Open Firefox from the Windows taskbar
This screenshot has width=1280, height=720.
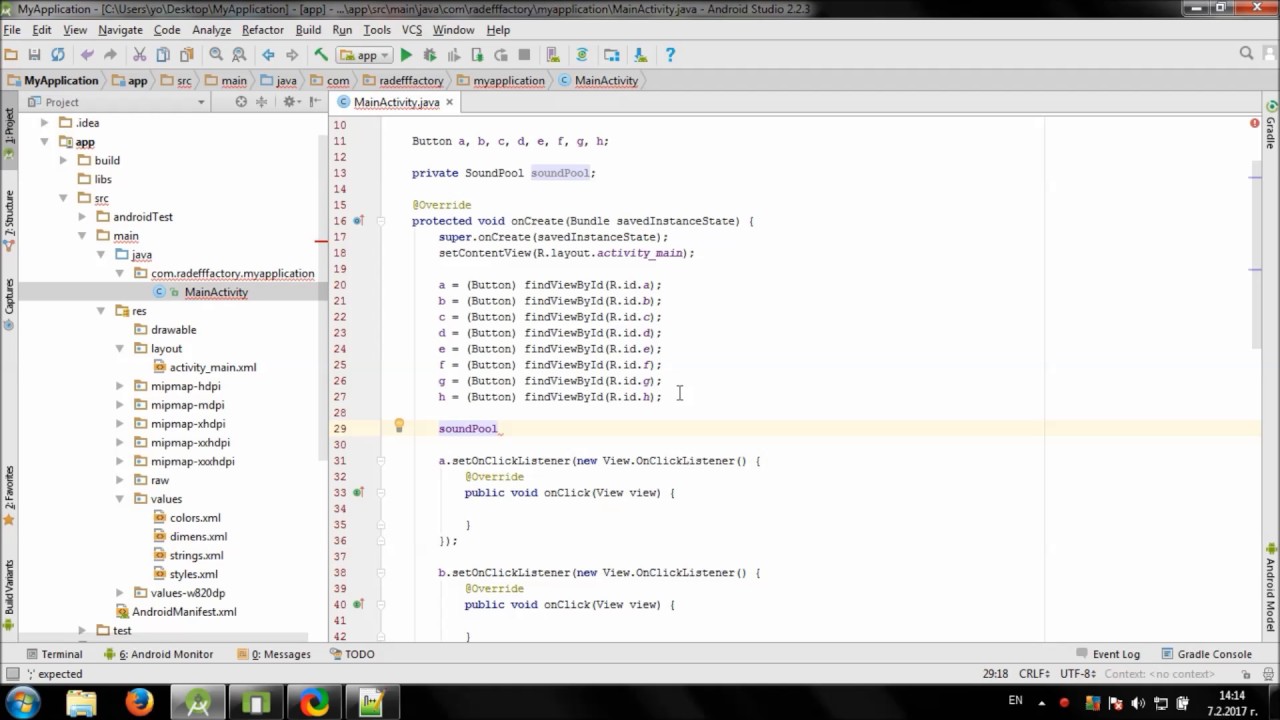click(139, 703)
